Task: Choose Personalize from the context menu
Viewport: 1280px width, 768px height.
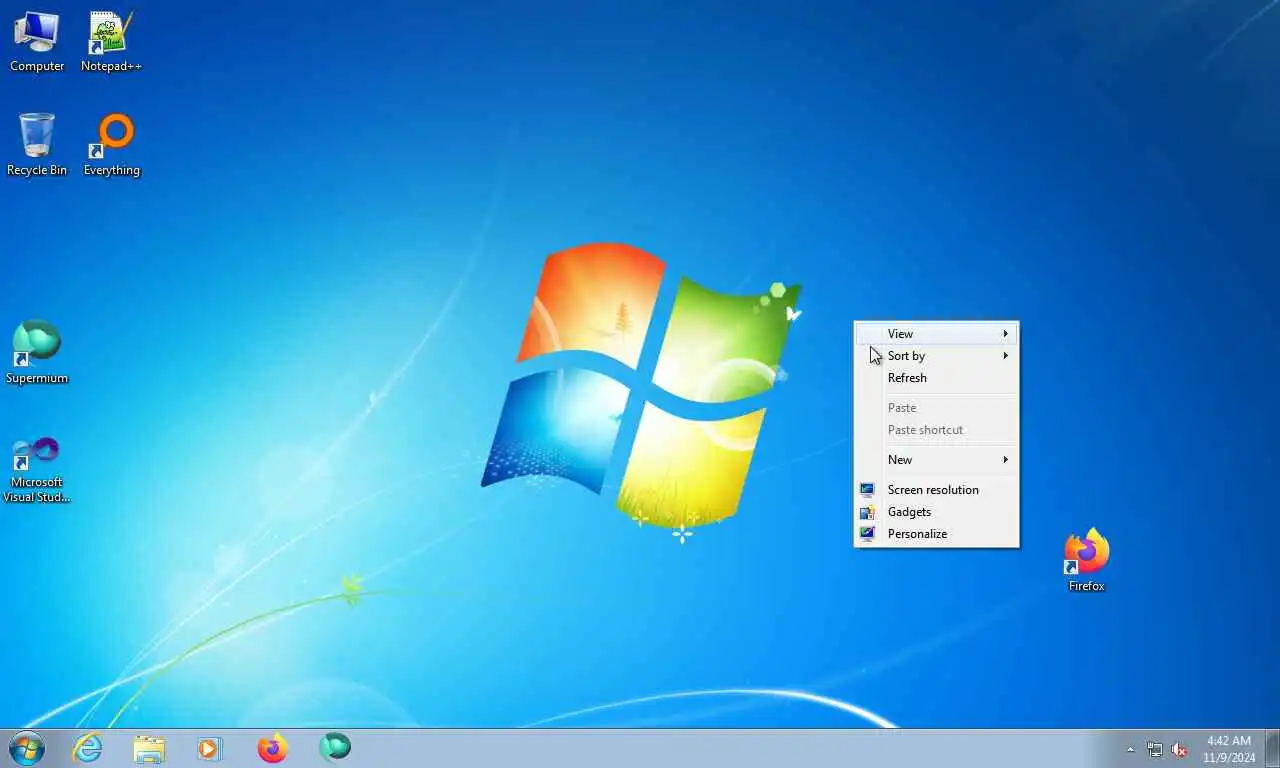Action: (x=936, y=534)
